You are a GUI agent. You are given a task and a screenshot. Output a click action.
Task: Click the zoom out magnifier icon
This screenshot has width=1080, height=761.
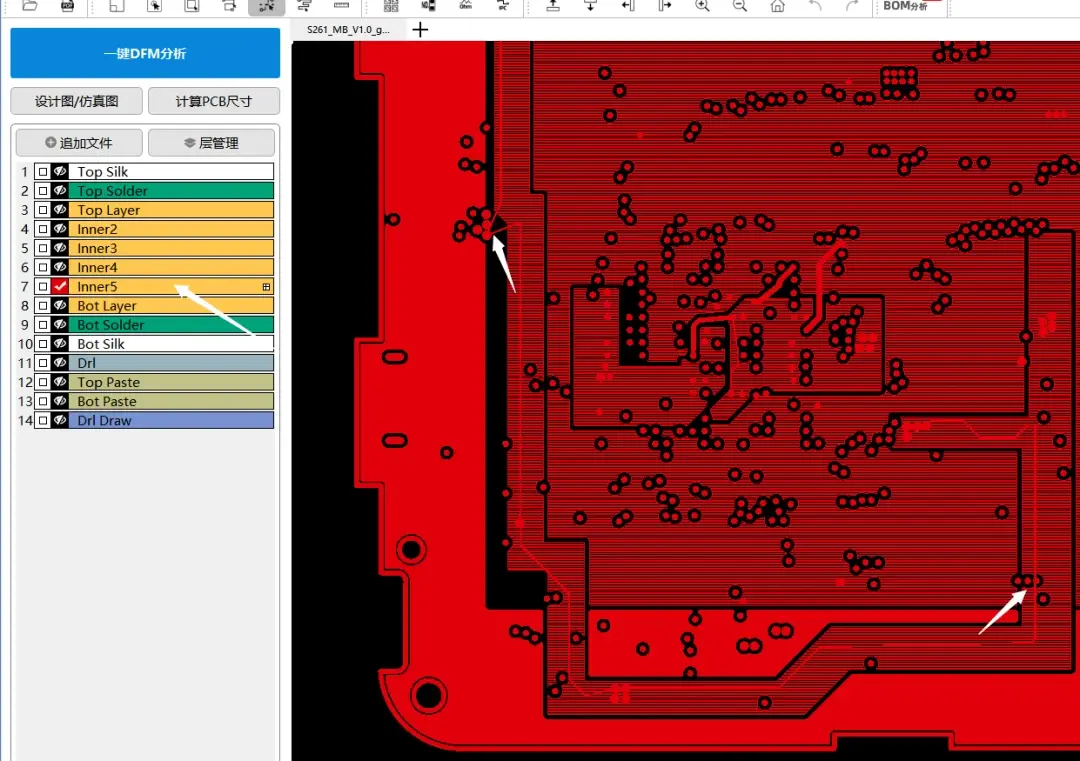pyautogui.click(x=740, y=6)
